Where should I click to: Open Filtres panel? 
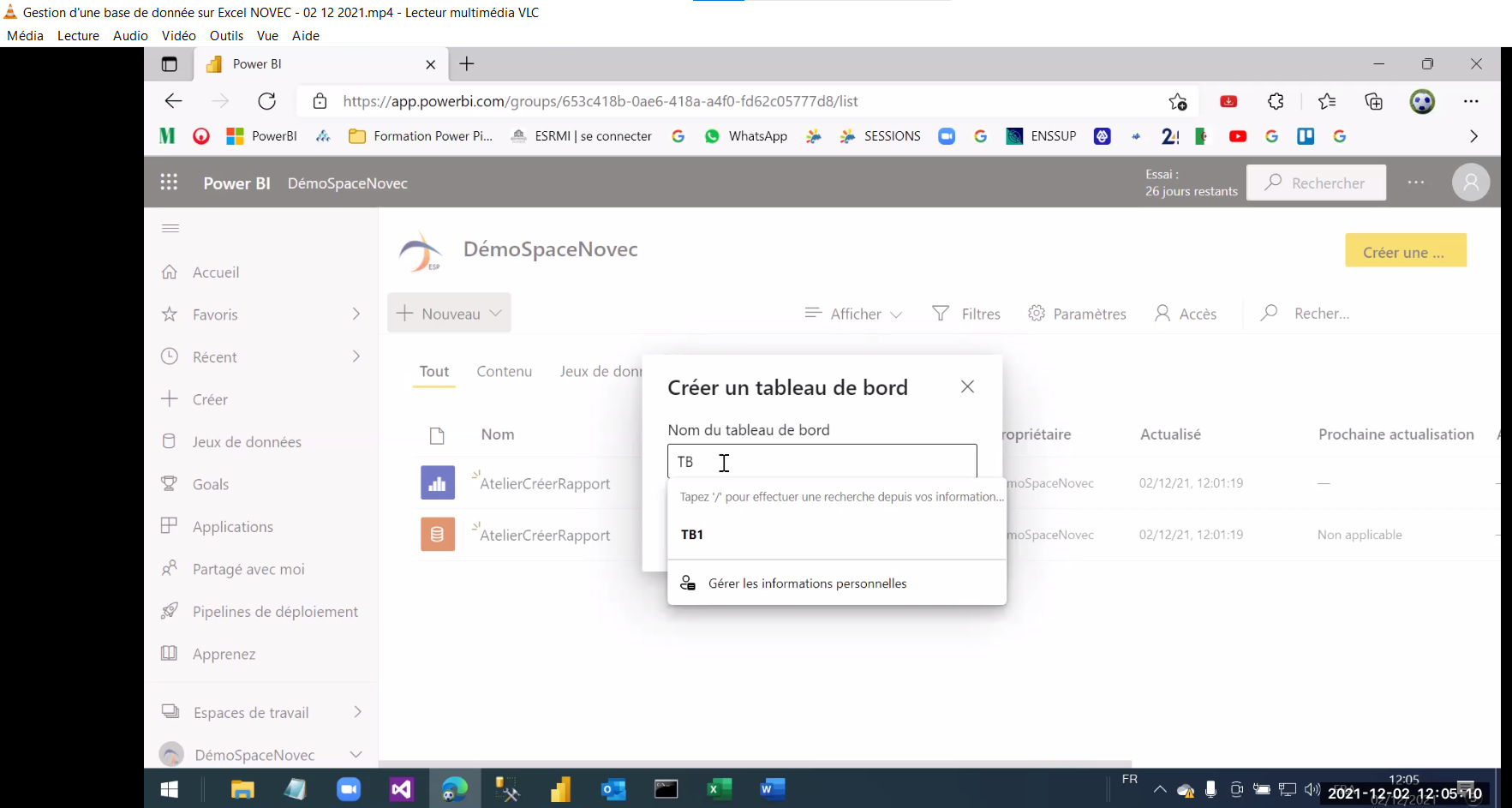(x=966, y=314)
